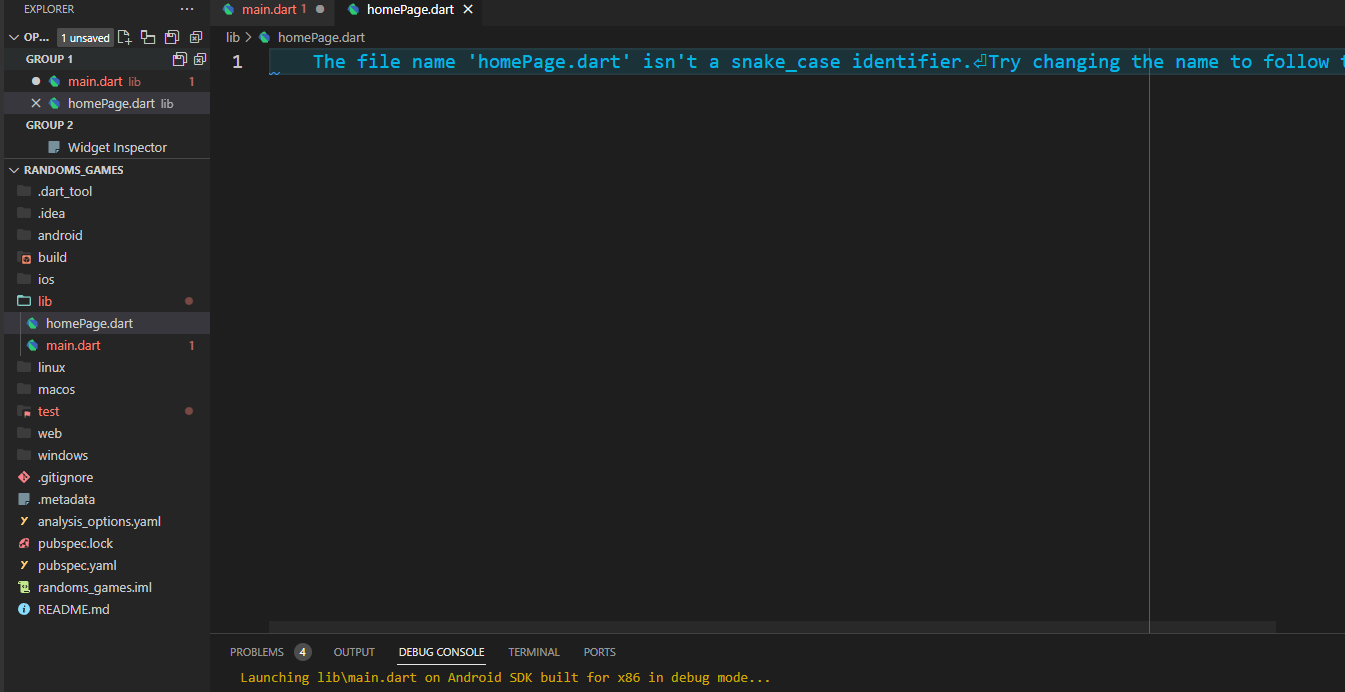
Task: Close the homePage.dart editor tab
Action: 467,9
